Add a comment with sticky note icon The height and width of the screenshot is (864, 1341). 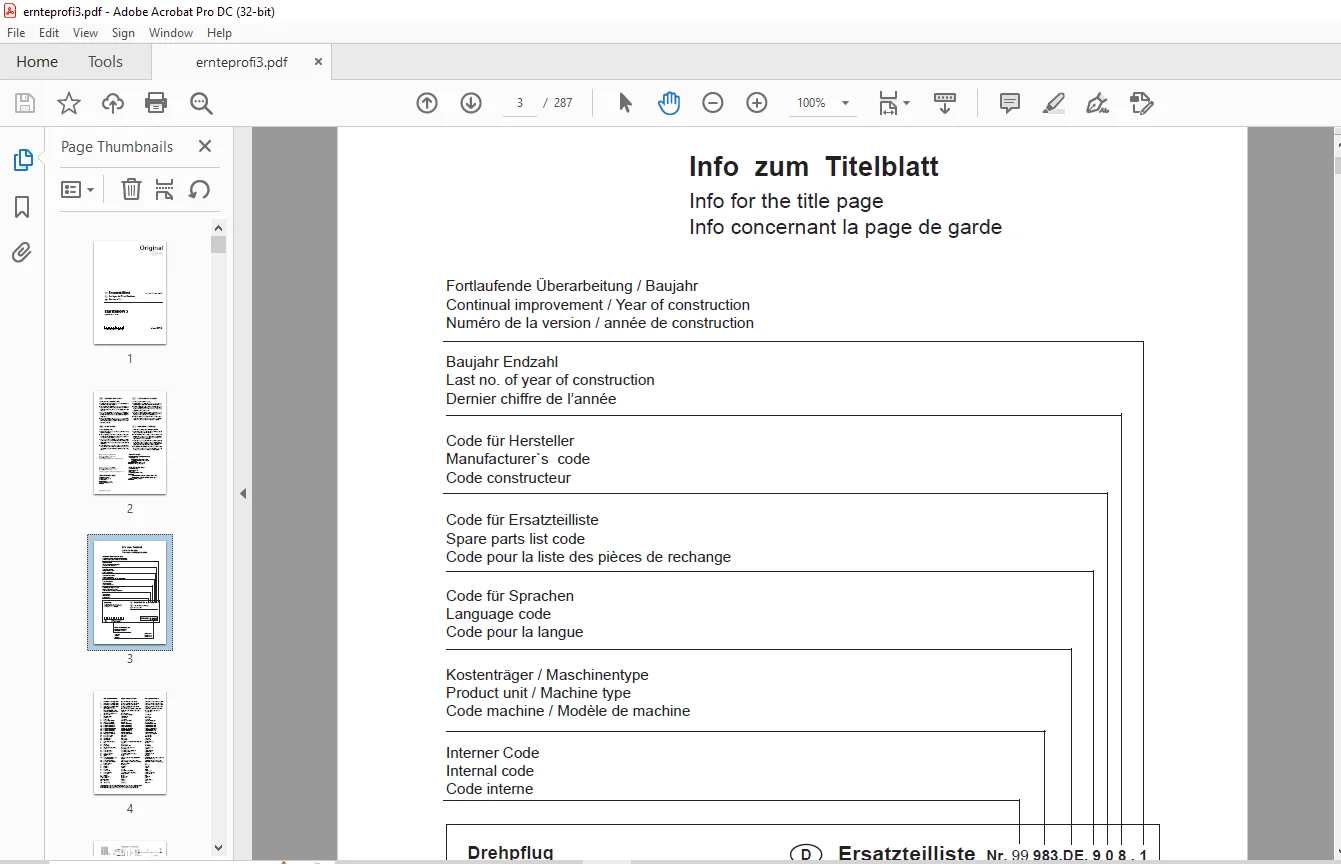1010,103
